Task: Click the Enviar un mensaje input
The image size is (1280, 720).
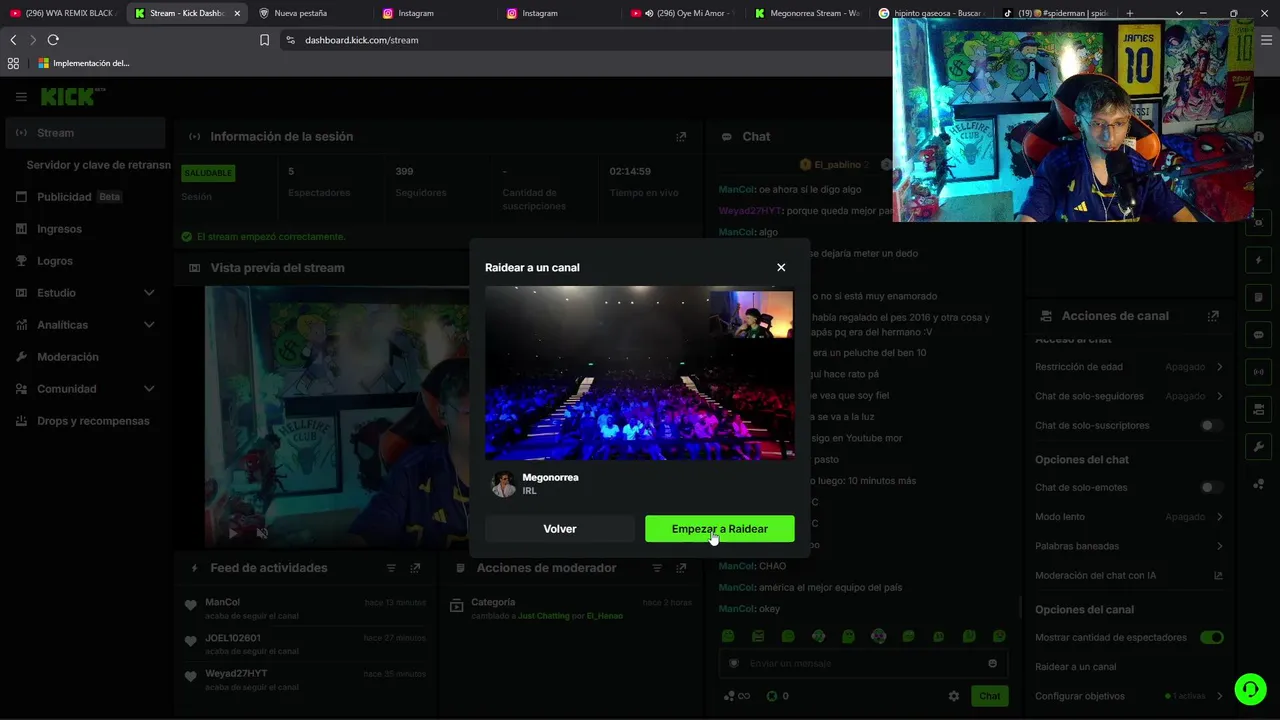Action: (x=864, y=663)
